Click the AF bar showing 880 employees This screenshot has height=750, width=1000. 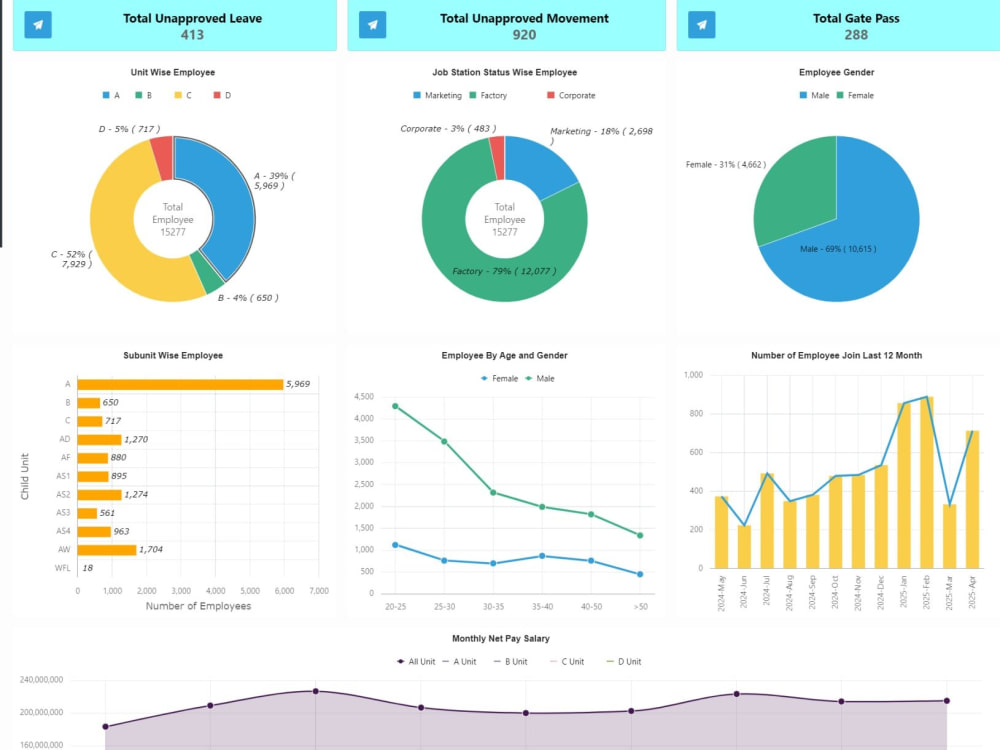(x=92, y=458)
